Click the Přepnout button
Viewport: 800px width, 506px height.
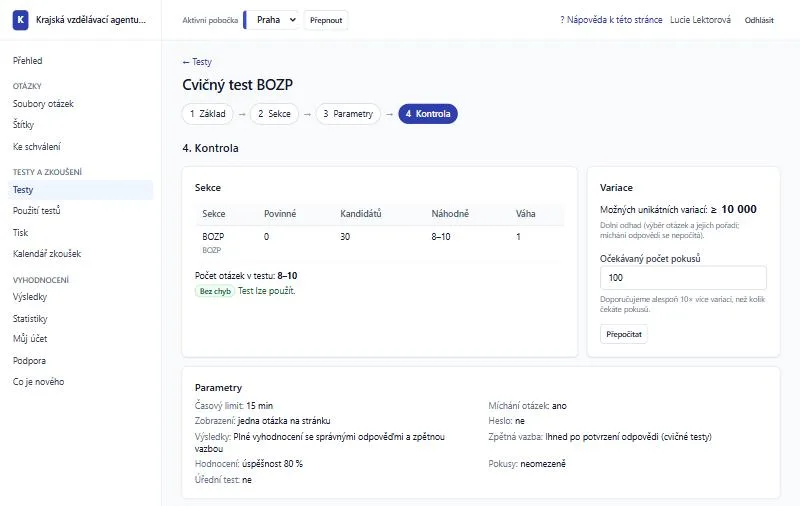click(326, 20)
